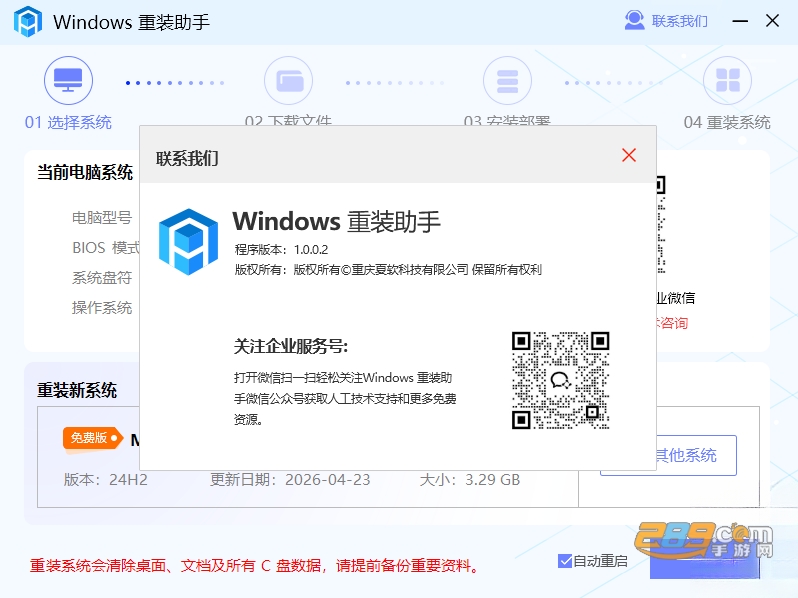
Task: Select step 01 选择系统 monitor icon
Action: pos(68,80)
